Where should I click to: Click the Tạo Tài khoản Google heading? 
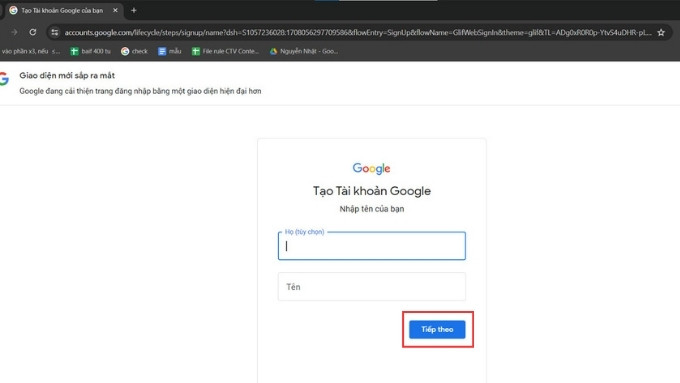point(372,191)
